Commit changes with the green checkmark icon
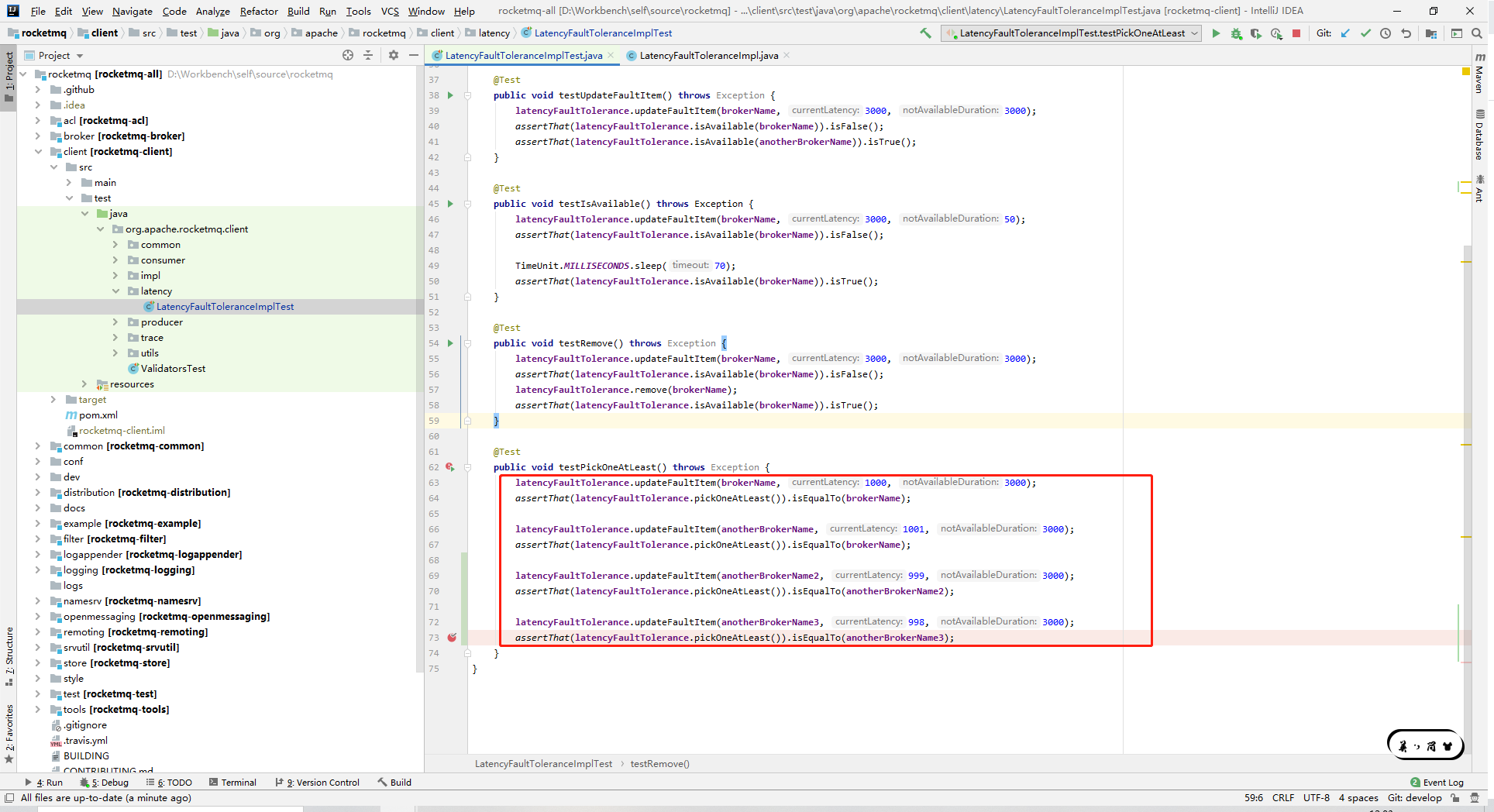The width and height of the screenshot is (1494, 812). tap(1365, 33)
